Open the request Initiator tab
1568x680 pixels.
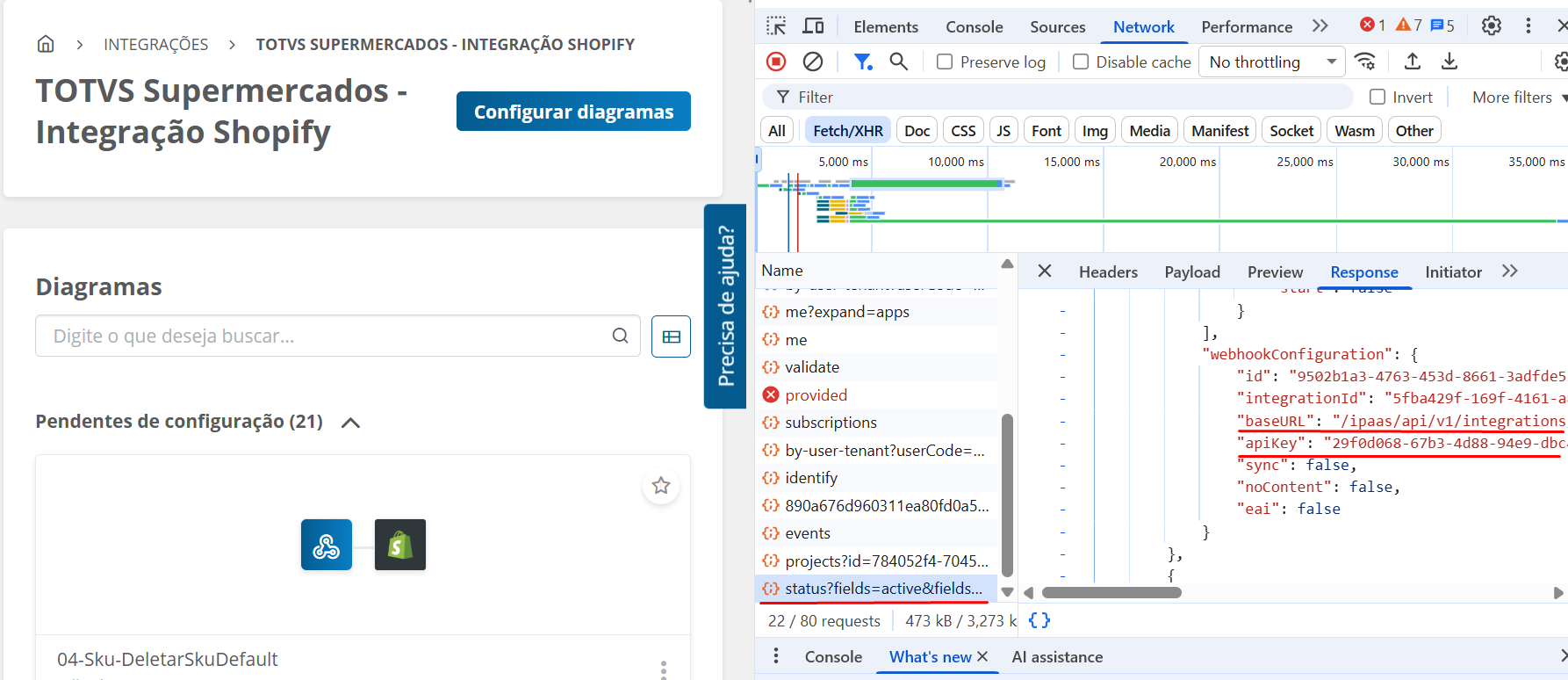(x=1453, y=272)
